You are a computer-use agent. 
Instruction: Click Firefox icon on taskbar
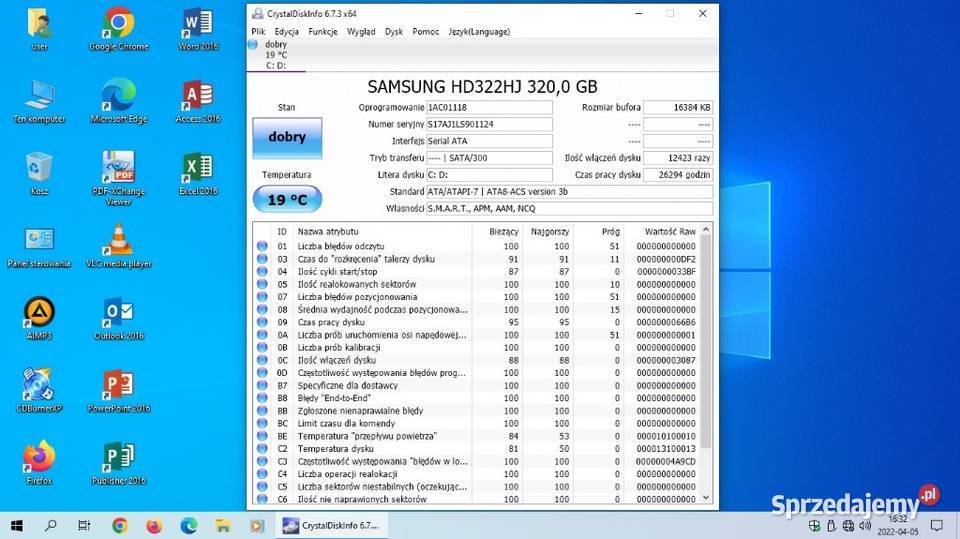tap(154, 526)
